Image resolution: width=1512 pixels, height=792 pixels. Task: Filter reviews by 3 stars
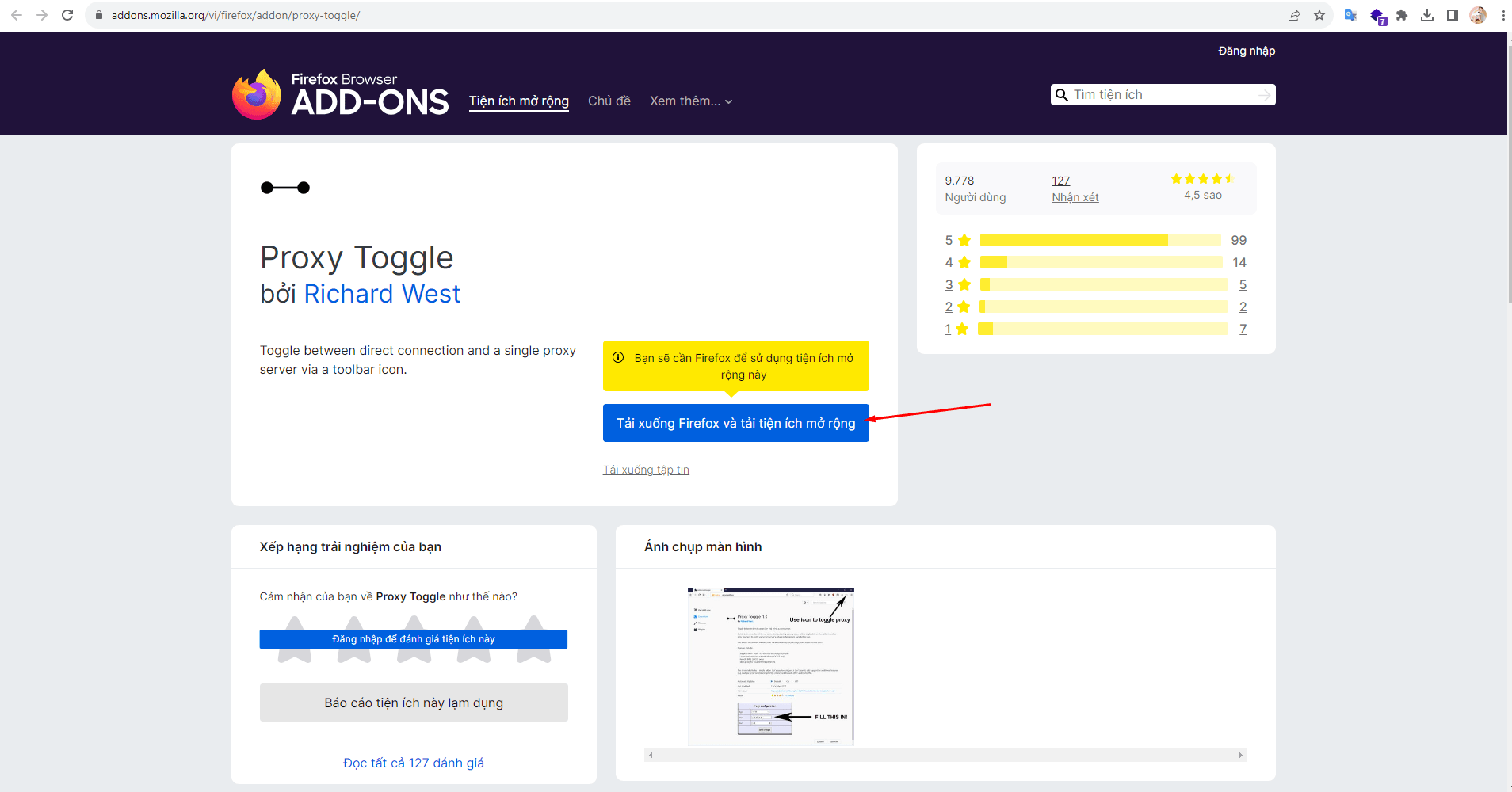pos(957,284)
